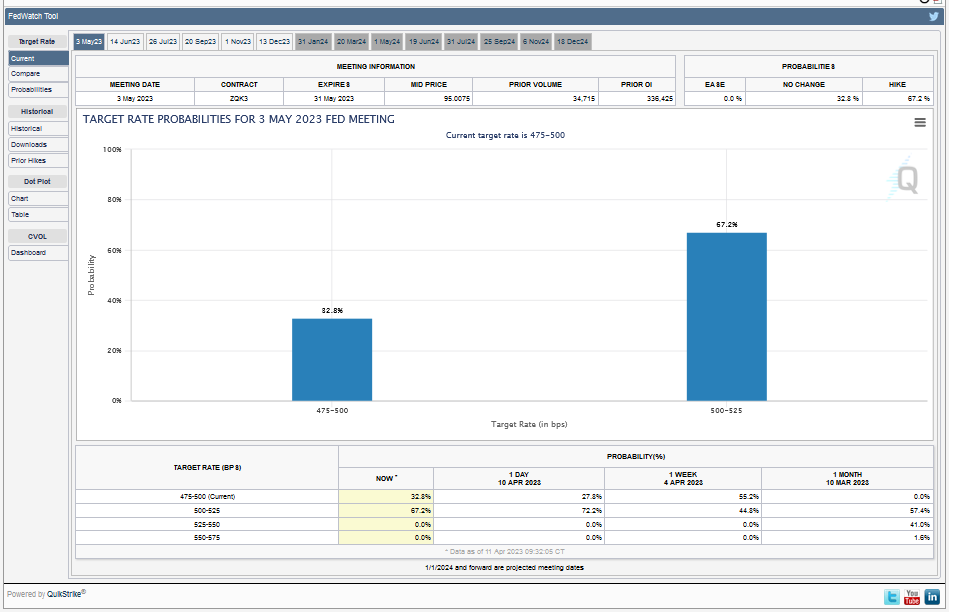Select the 31 Jul24 meeting tab

pyautogui.click(x=461, y=42)
